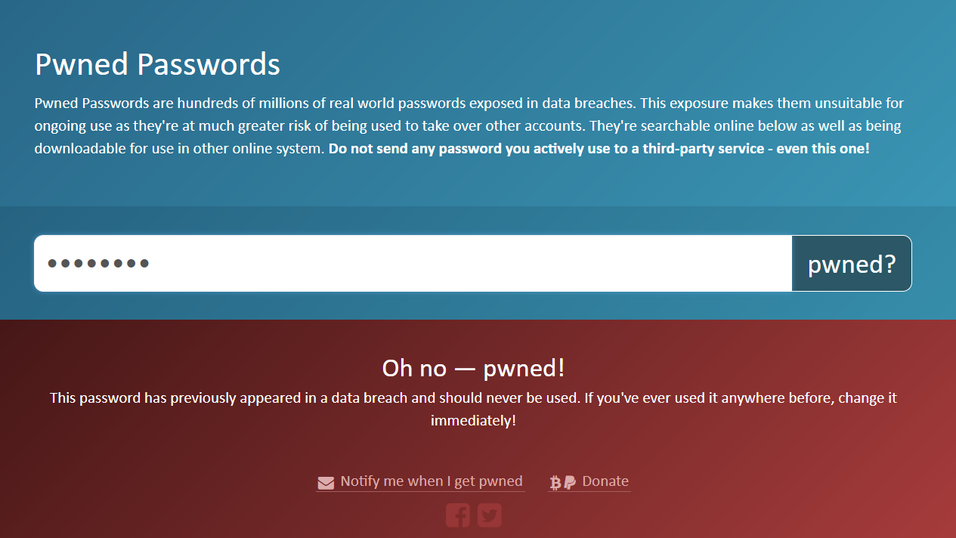Viewport: 956px width, 538px height.
Task: Click the PayPal logo beside Donate
Action: [x=569, y=482]
